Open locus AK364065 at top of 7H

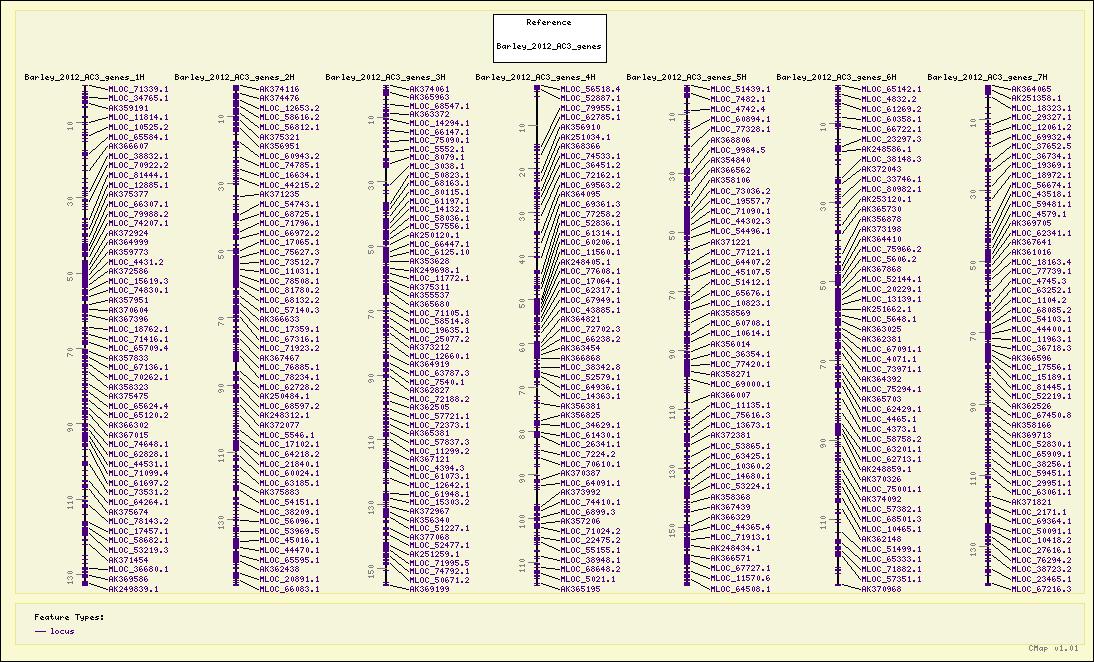1031,89
